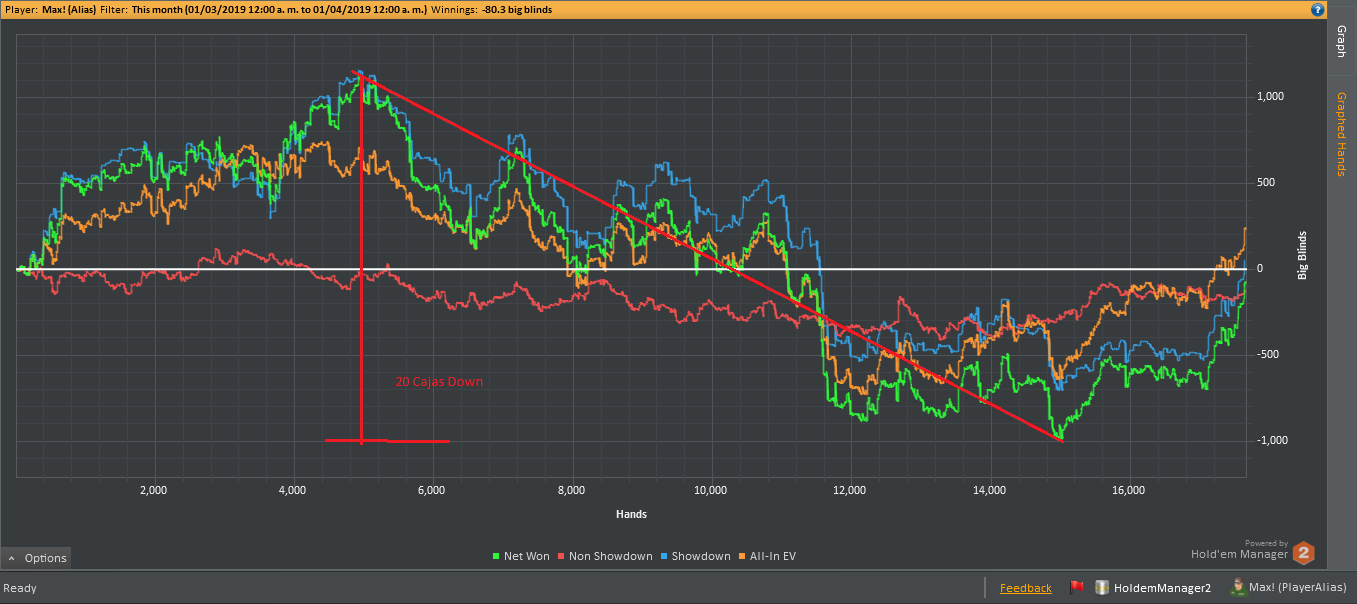Image resolution: width=1357 pixels, height=604 pixels.
Task: Click the "-1,000" big blinds axis label
Action: pos(1272,441)
